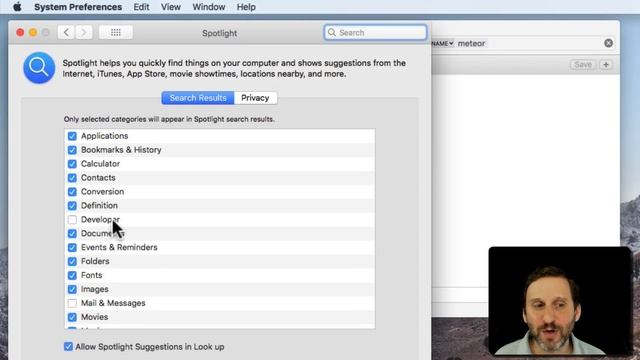Click the Applications label in list
This screenshot has height=360, width=640.
[104, 136]
